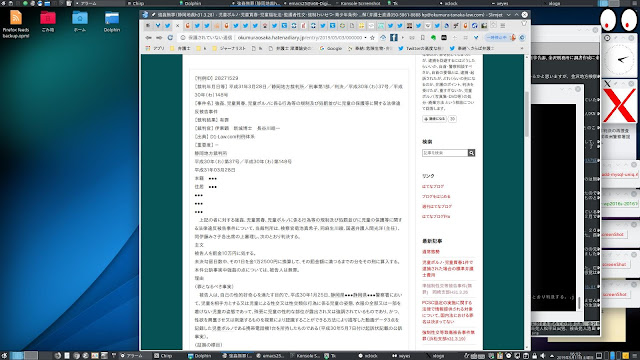The image size is (640, 360).
Task: Switch to emacs25 in the bottom taskbar
Action: [271, 356]
